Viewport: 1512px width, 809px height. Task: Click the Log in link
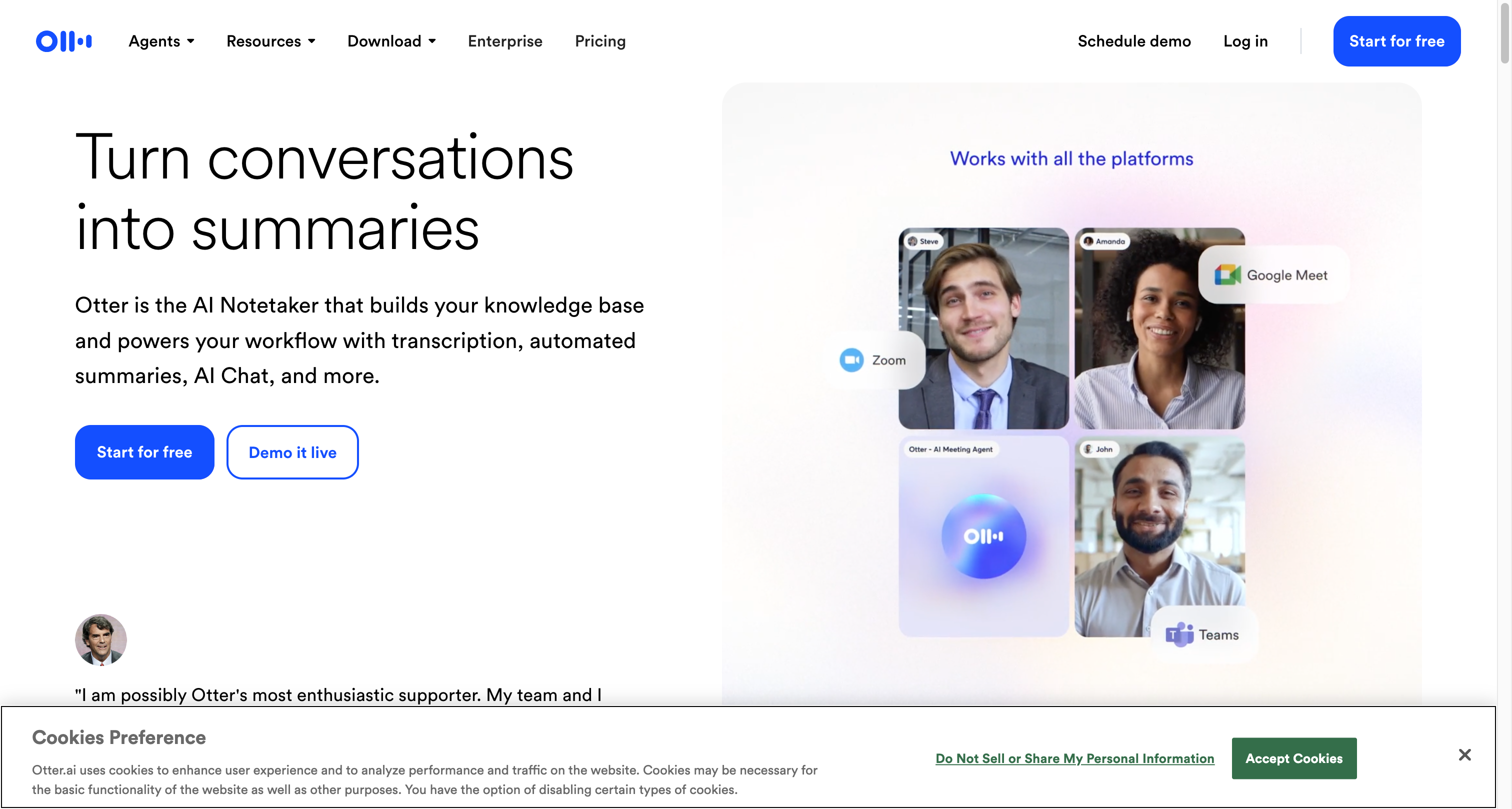coord(1245,41)
